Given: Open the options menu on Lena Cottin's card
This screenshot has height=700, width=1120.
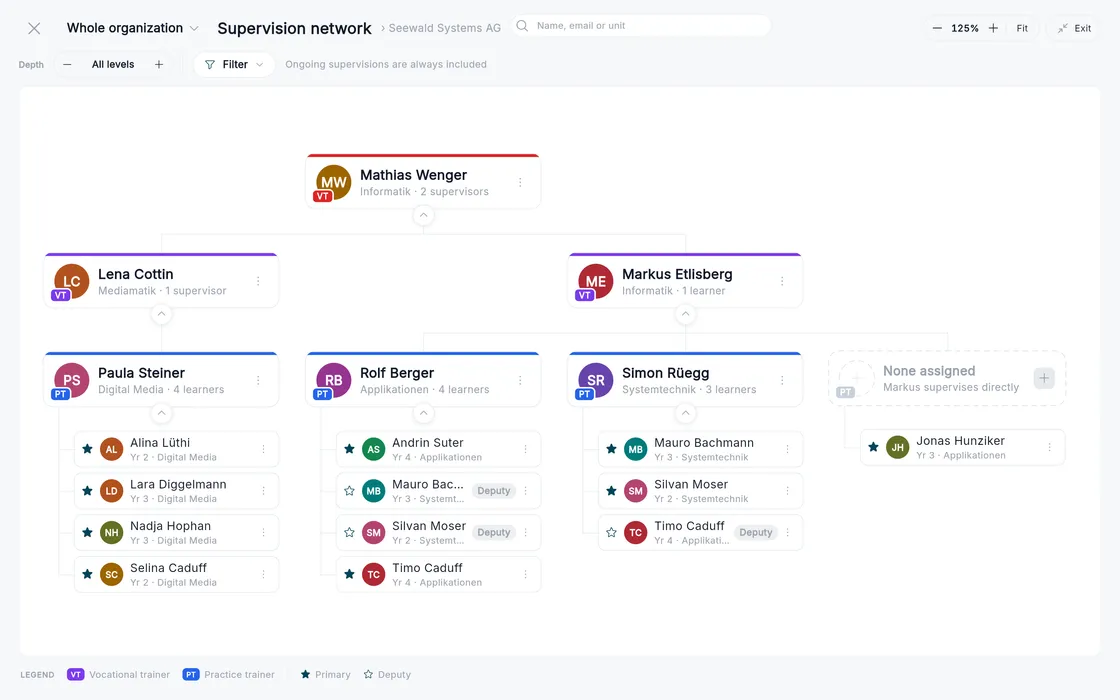Looking at the screenshot, I should 258,281.
